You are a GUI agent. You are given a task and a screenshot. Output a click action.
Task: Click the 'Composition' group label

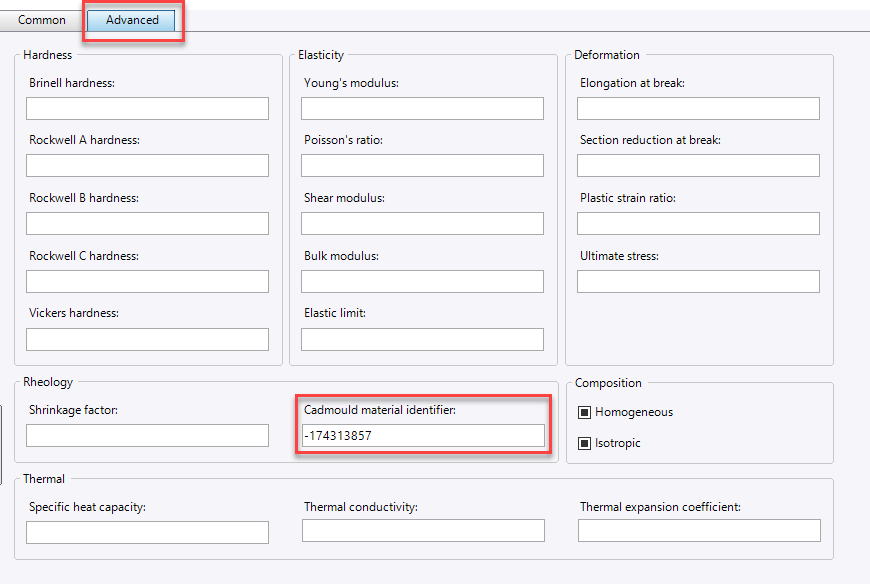click(x=608, y=383)
